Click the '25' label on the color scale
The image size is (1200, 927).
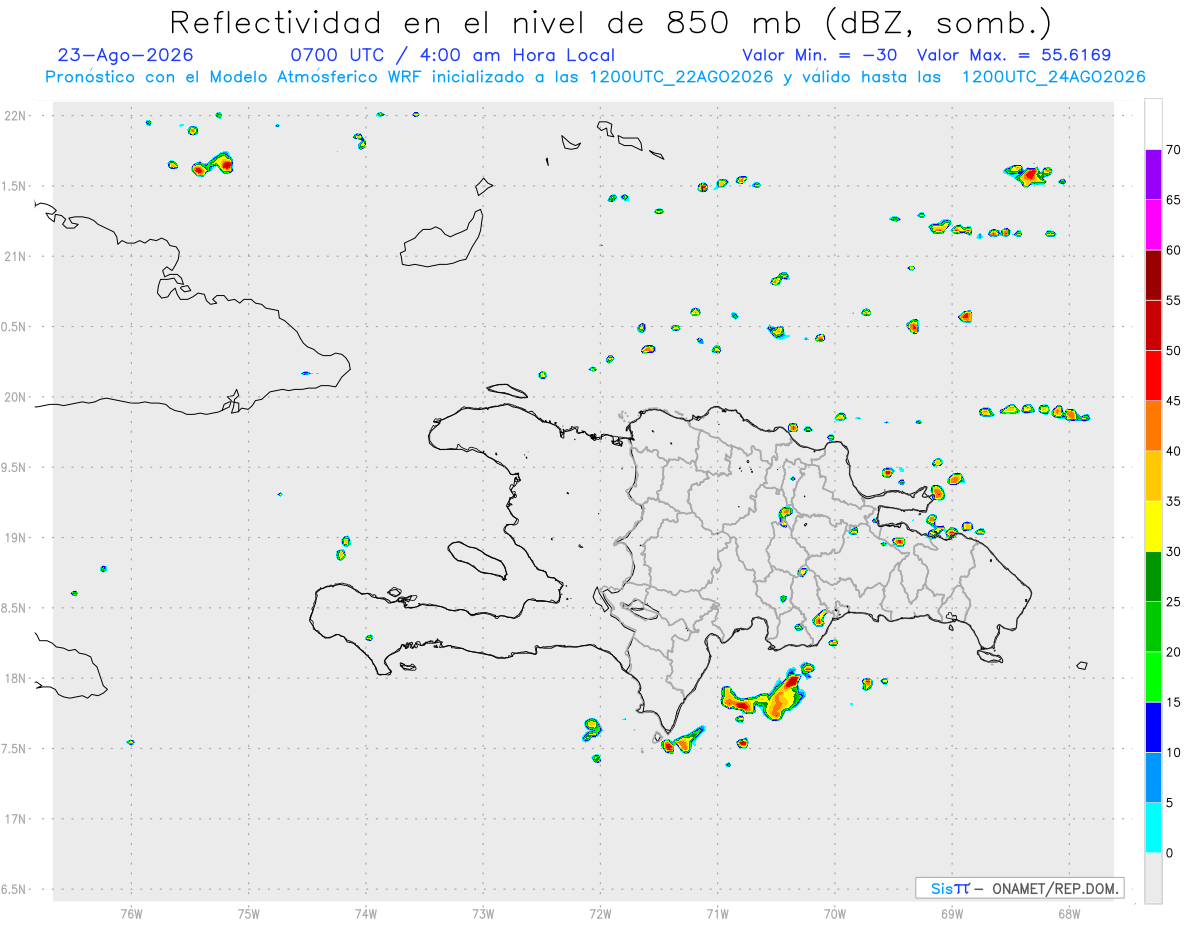tap(1174, 602)
